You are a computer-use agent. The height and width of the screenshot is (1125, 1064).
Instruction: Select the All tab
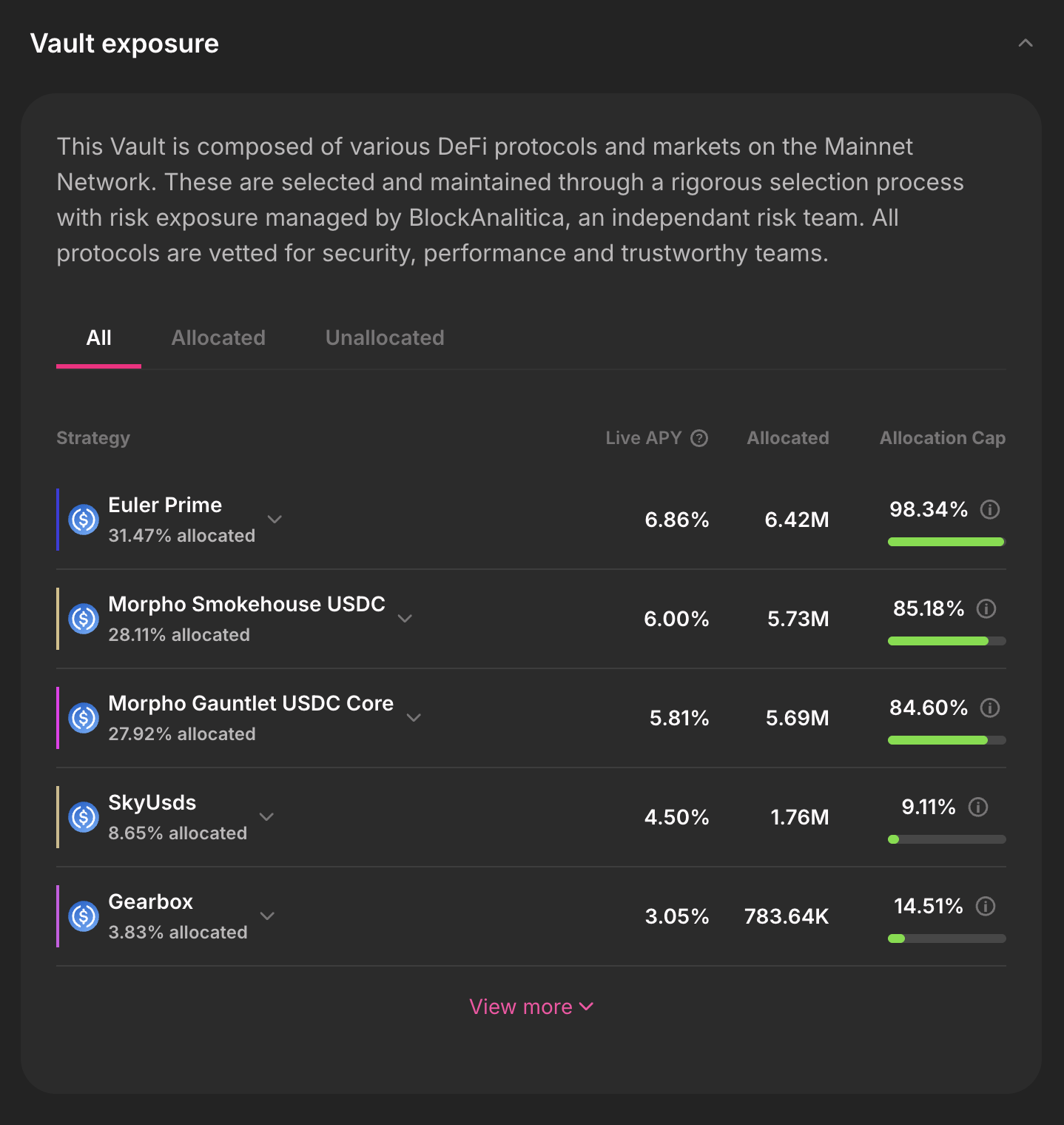pyautogui.click(x=98, y=338)
